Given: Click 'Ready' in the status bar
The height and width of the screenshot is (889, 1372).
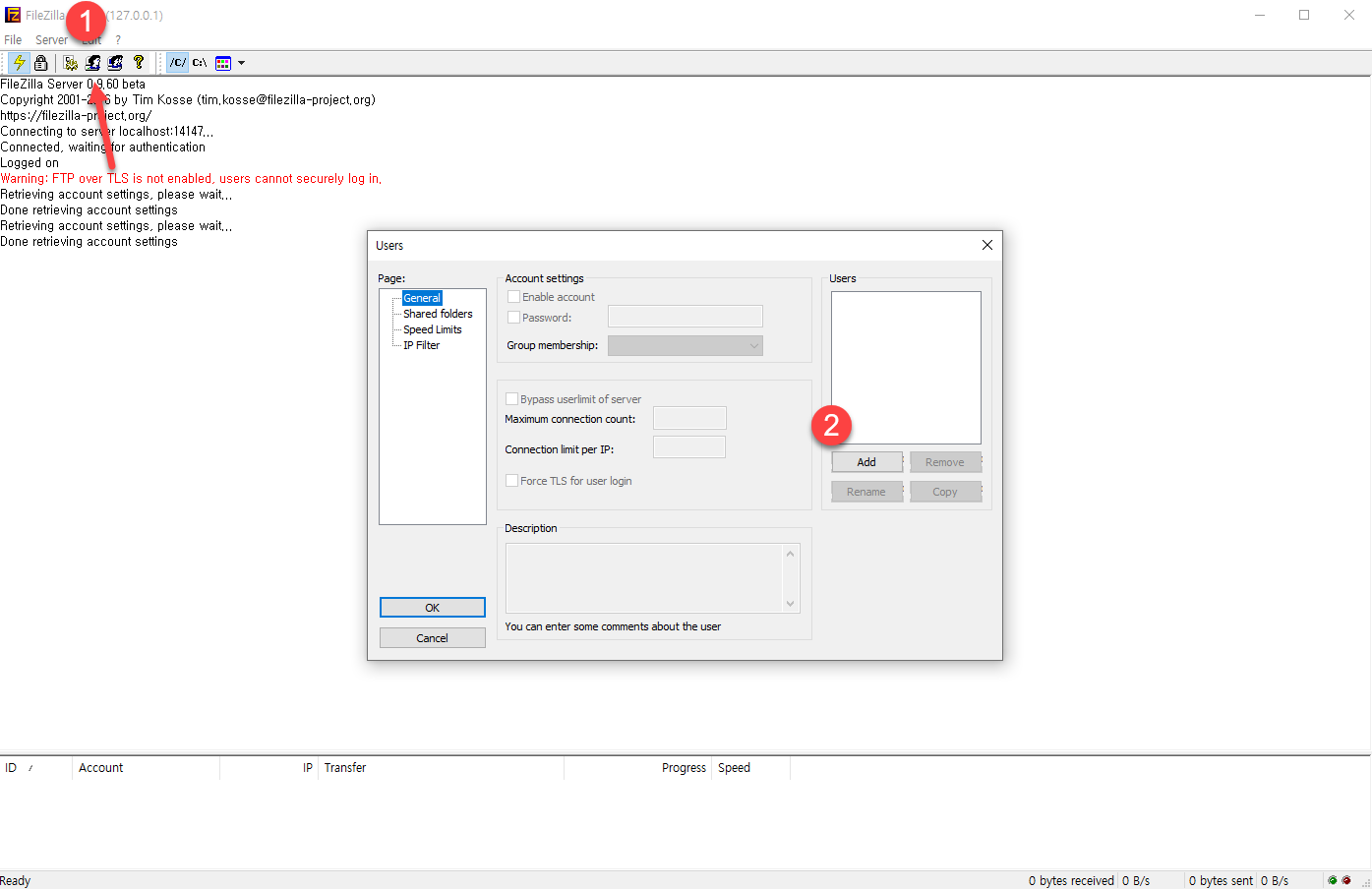Looking at the screenshot, I should click(16, 881).
